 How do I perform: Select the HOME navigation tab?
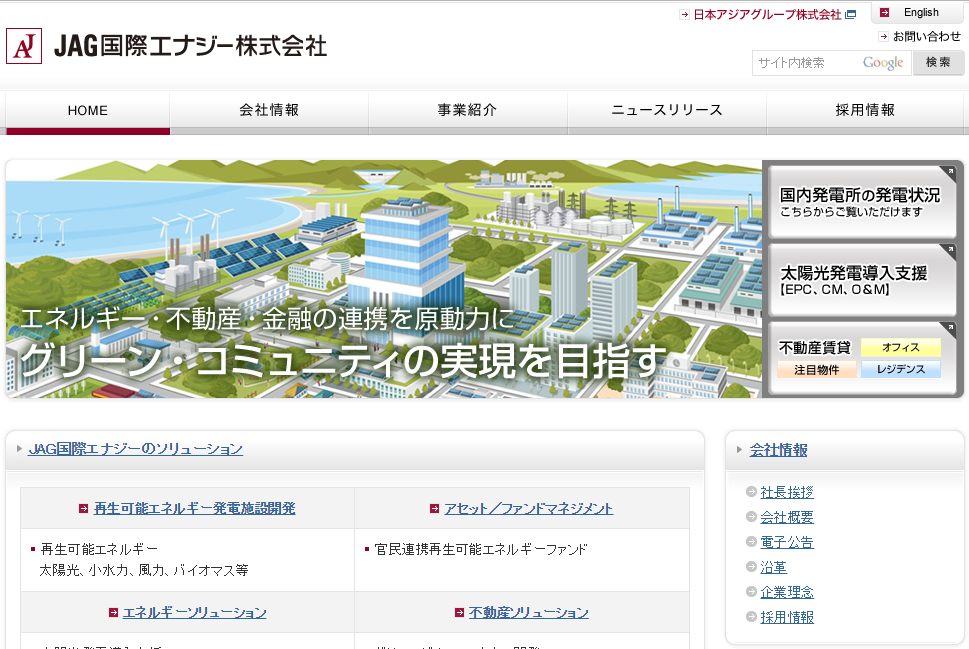[88, 112]
